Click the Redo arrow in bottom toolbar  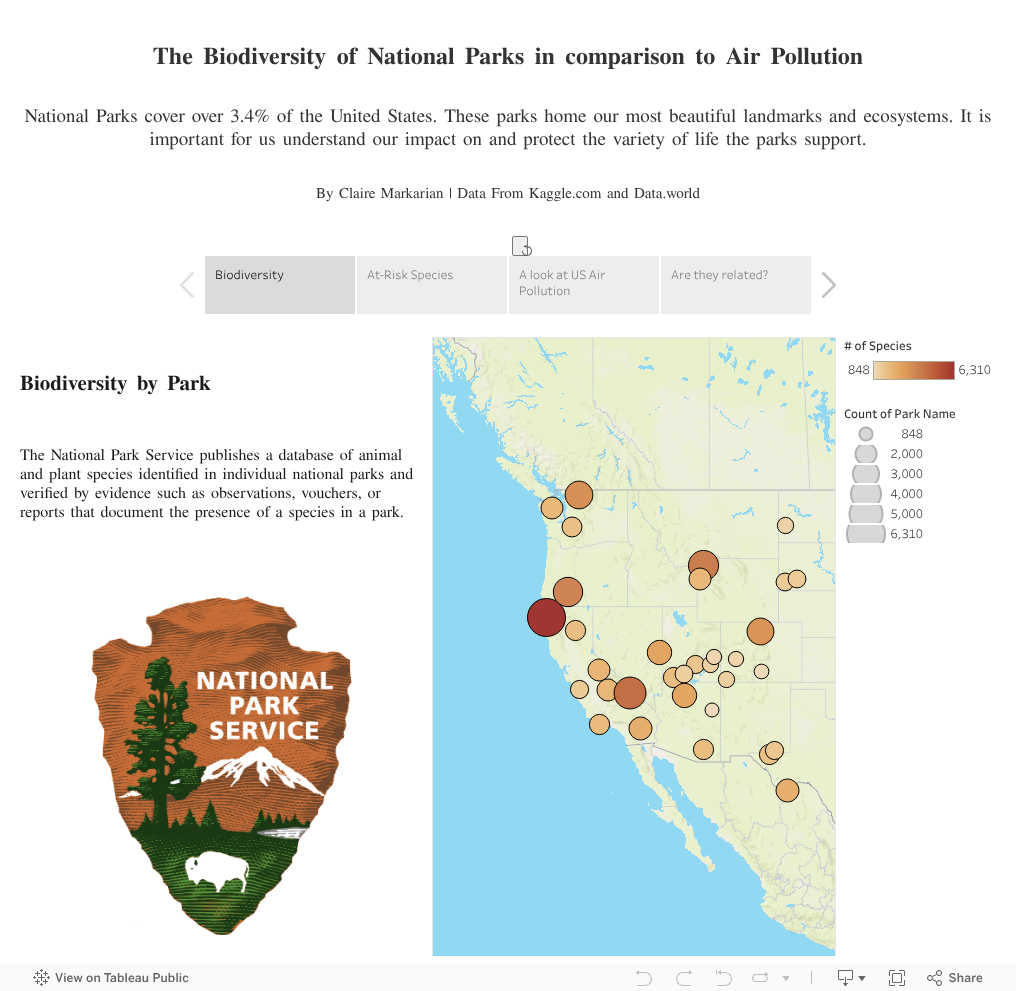684,978
